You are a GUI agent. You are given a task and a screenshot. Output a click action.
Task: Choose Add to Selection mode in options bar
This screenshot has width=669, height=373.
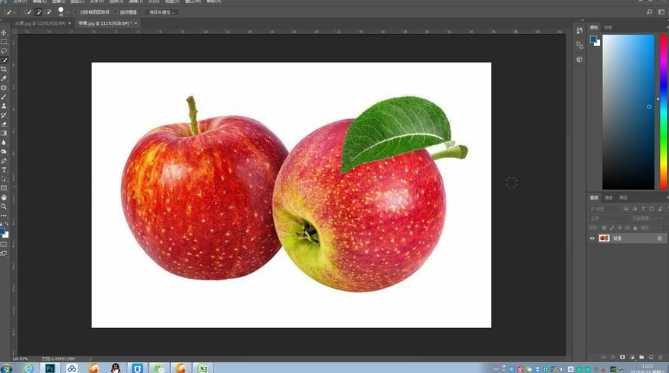pos(38,12)
